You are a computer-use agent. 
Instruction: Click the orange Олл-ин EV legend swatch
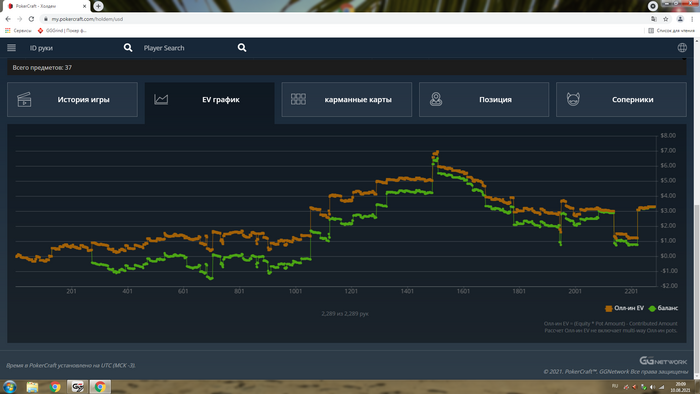(608, 308)
